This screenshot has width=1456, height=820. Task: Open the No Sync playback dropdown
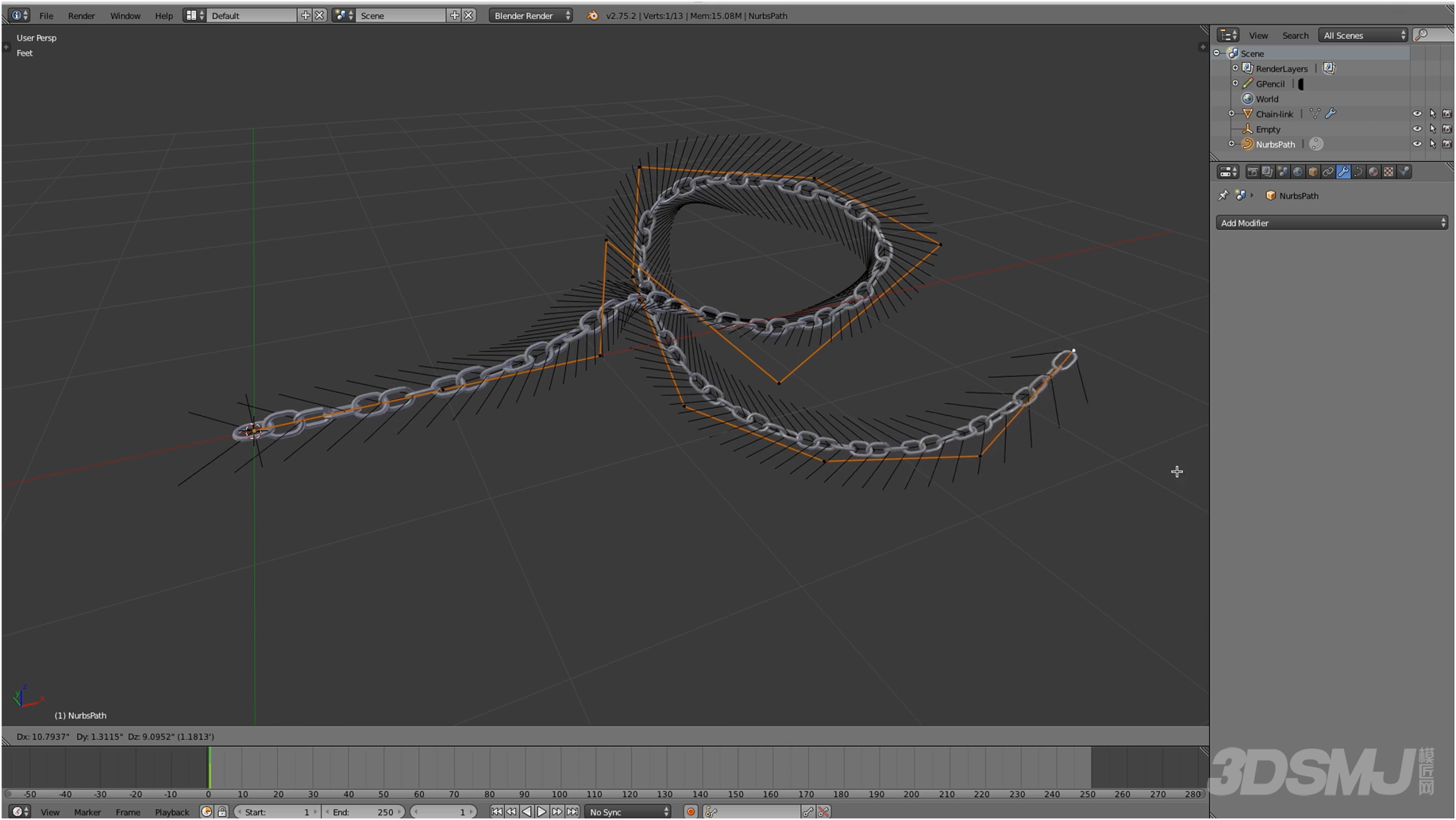(628, 811)
